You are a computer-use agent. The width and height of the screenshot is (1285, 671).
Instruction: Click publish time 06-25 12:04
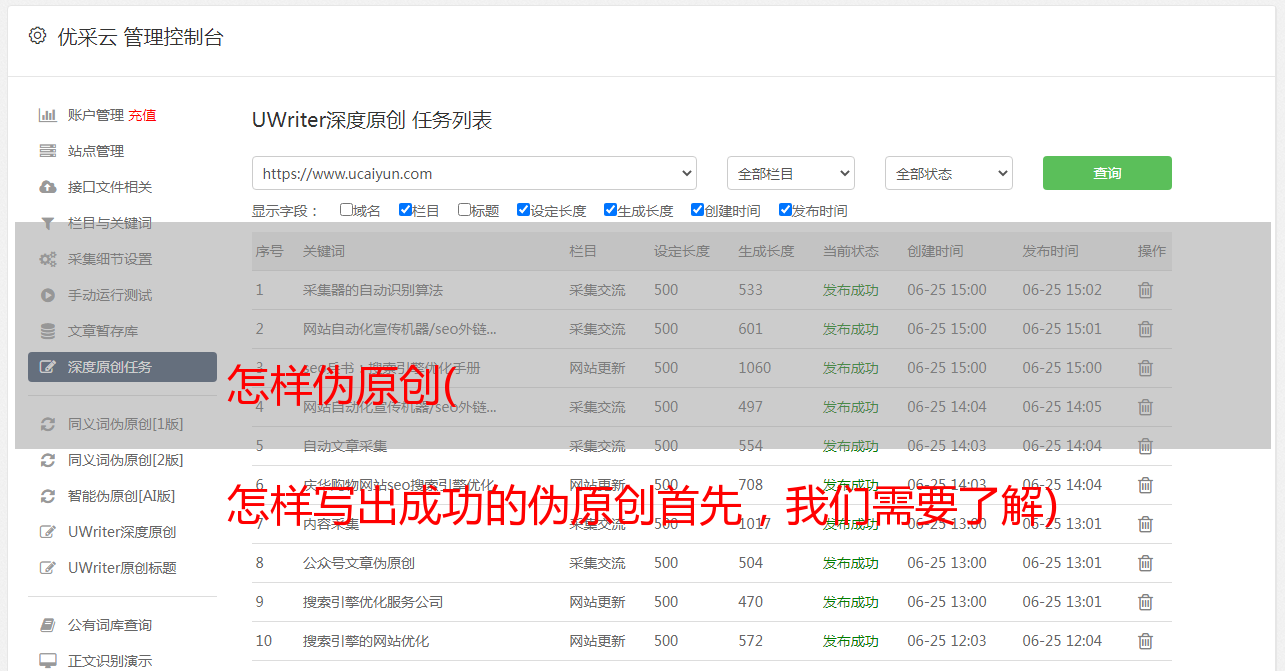1062,641
